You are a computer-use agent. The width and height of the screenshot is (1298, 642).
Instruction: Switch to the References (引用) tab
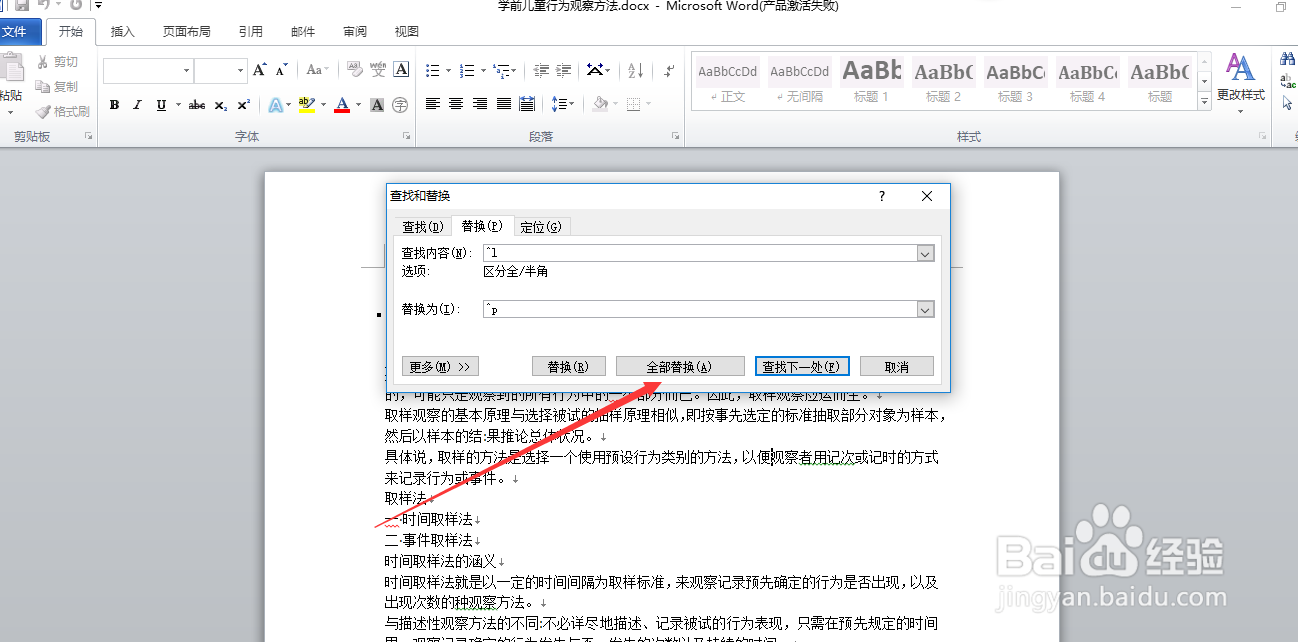pyautogui.click(x=251, y=32)
